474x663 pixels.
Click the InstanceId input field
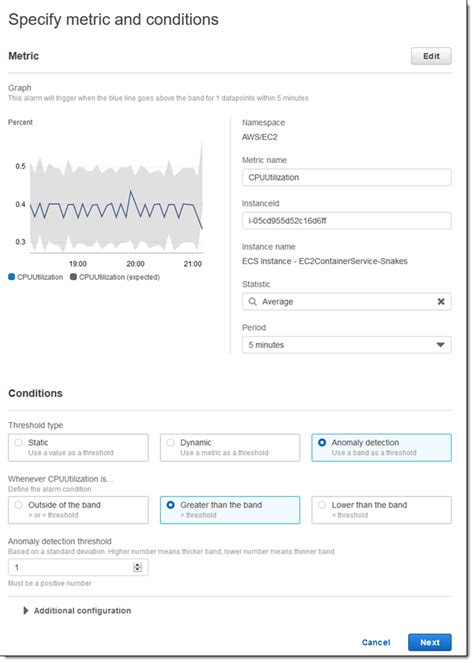pyautogui.click(x=346, y=221)
